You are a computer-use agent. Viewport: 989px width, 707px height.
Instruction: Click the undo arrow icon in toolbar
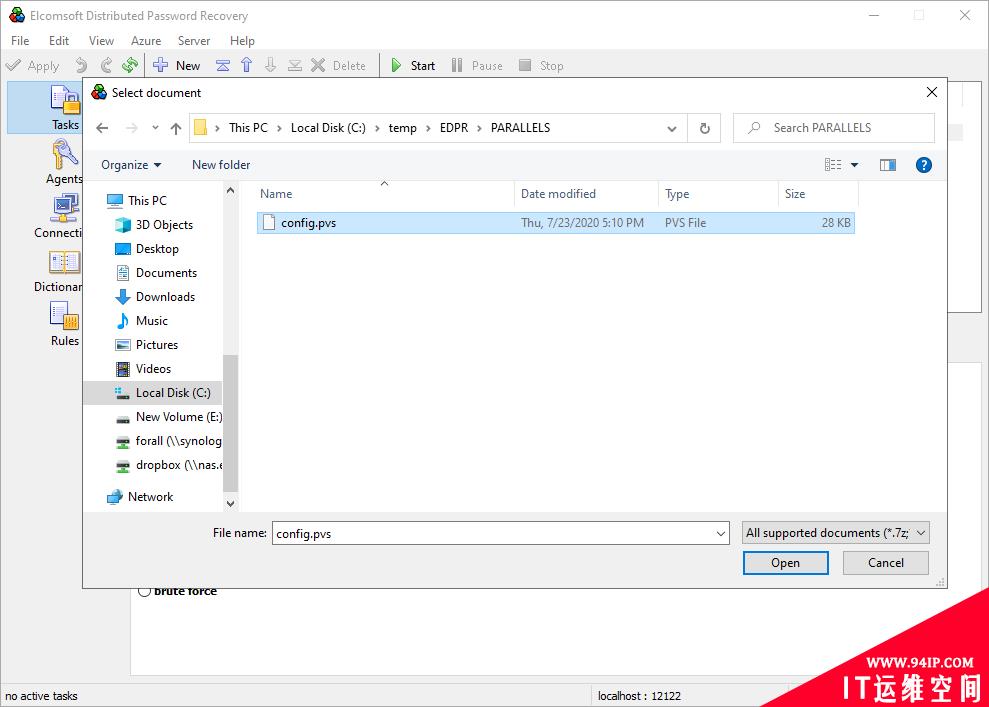point(81,65)
